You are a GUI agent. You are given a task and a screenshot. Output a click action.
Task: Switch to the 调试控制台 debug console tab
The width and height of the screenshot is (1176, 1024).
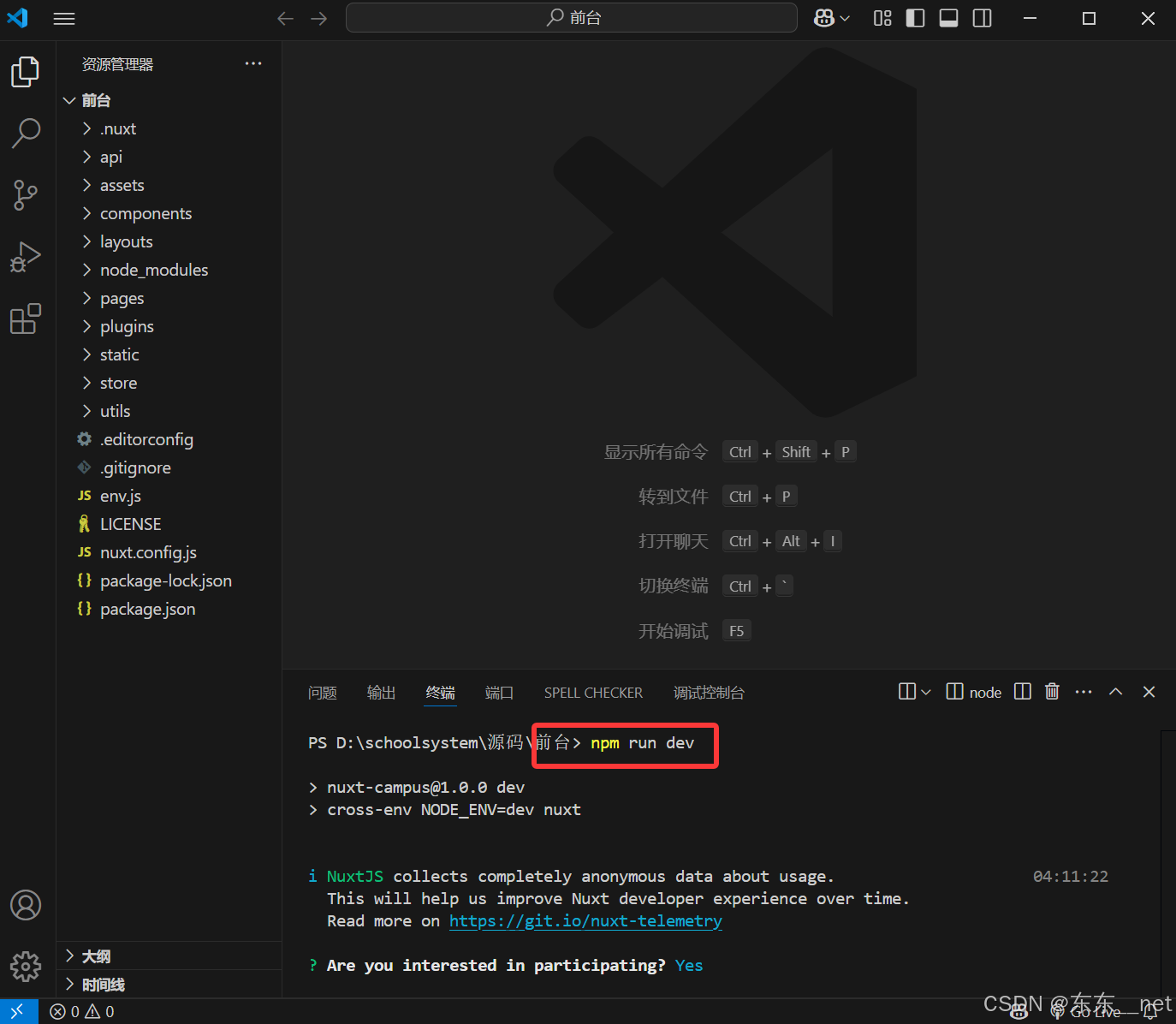[x=709, y=693]
